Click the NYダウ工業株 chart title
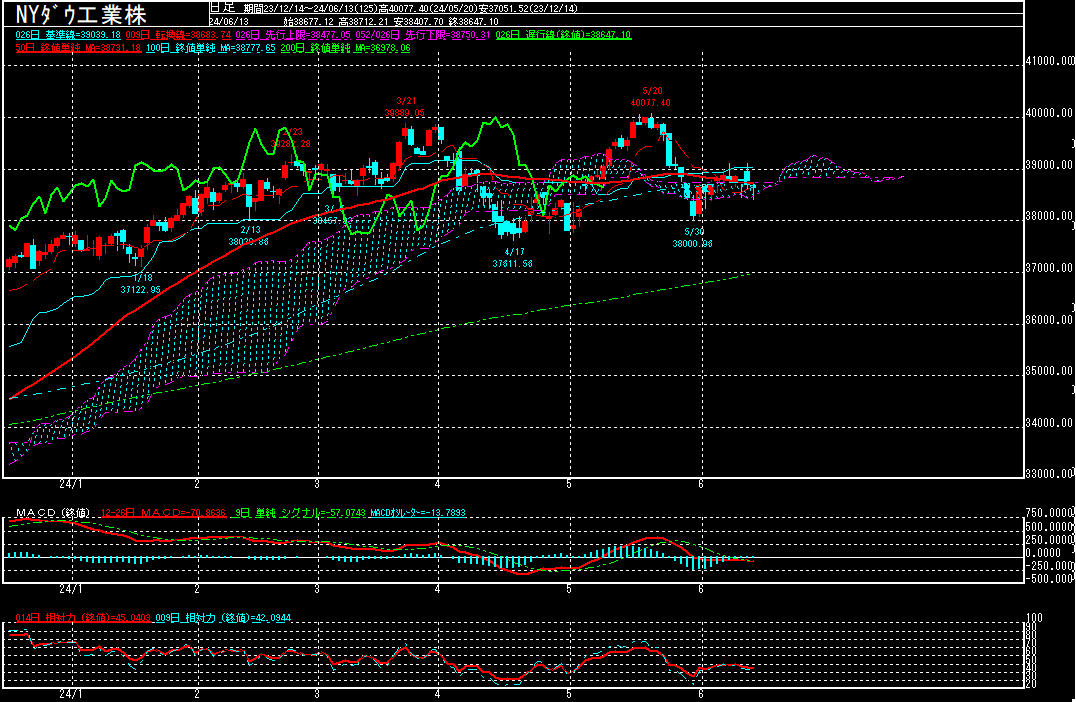 (81, 14)
